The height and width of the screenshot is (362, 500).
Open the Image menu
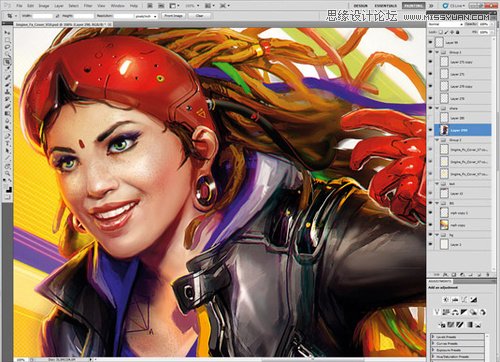44,6
